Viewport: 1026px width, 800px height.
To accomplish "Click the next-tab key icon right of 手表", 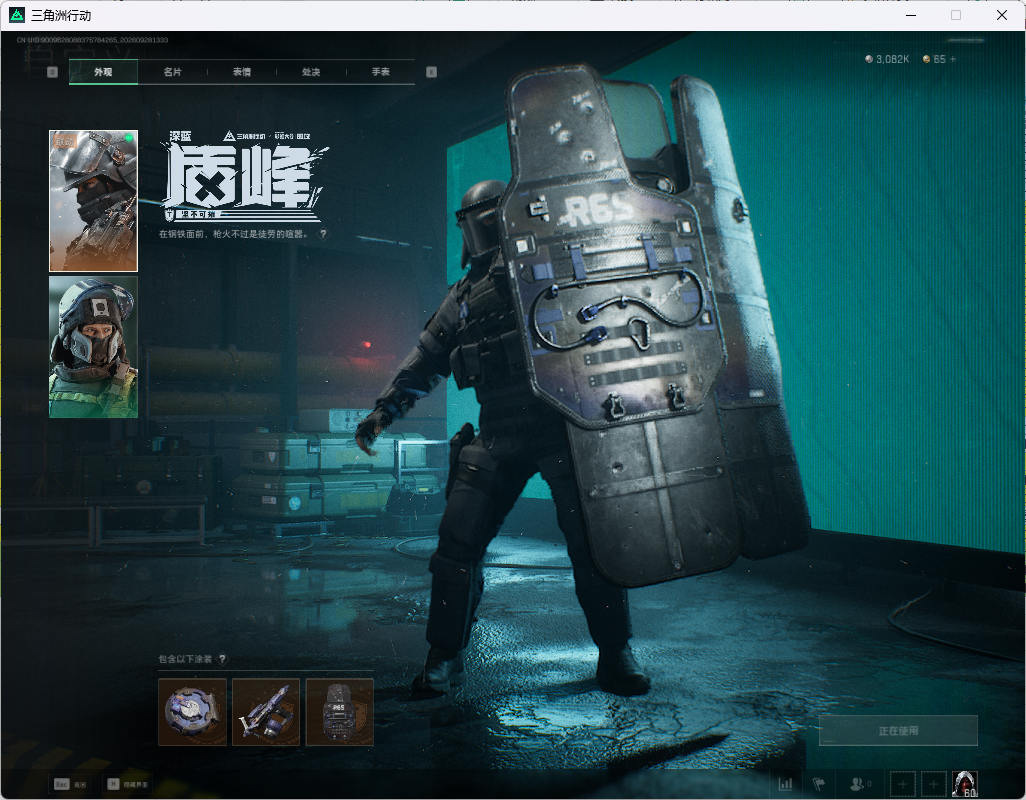I will (x=431, y=72).
